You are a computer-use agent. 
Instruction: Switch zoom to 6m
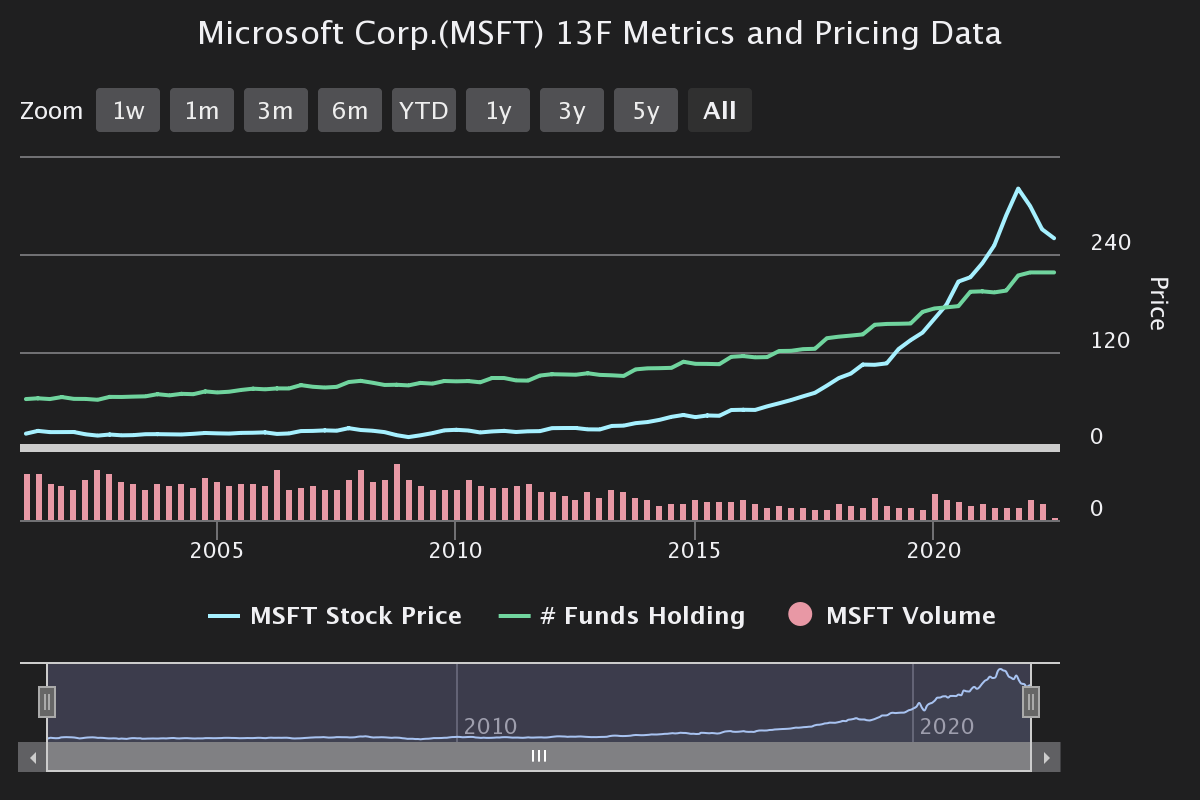click(x=350, y=110)
